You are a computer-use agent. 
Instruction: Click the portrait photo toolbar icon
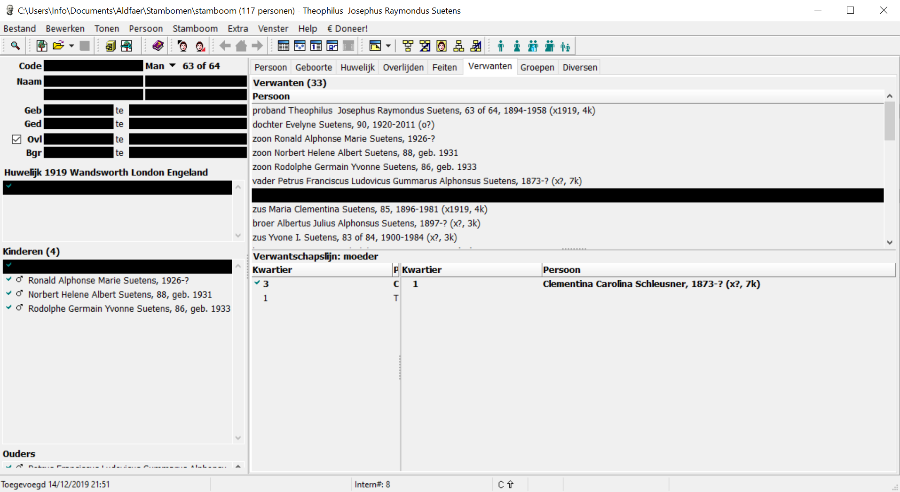tap(441, 46)
